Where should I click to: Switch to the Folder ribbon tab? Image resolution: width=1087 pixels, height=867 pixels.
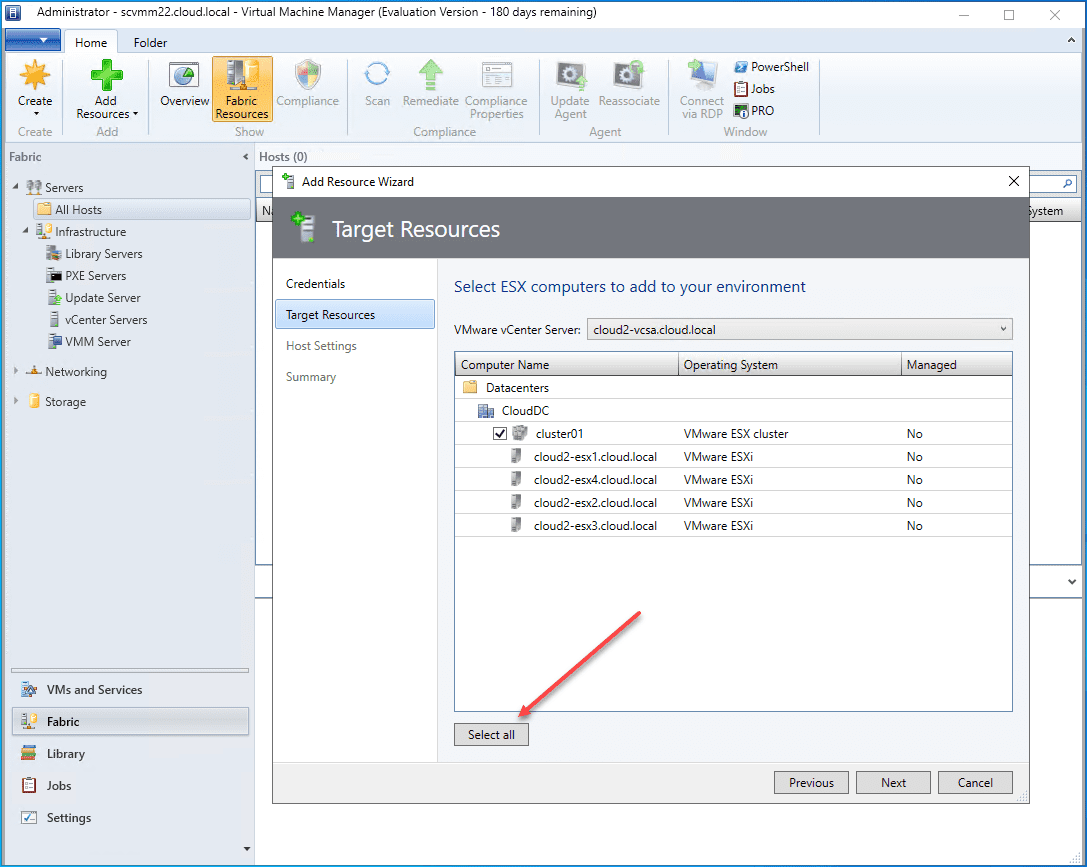(150, 43)
